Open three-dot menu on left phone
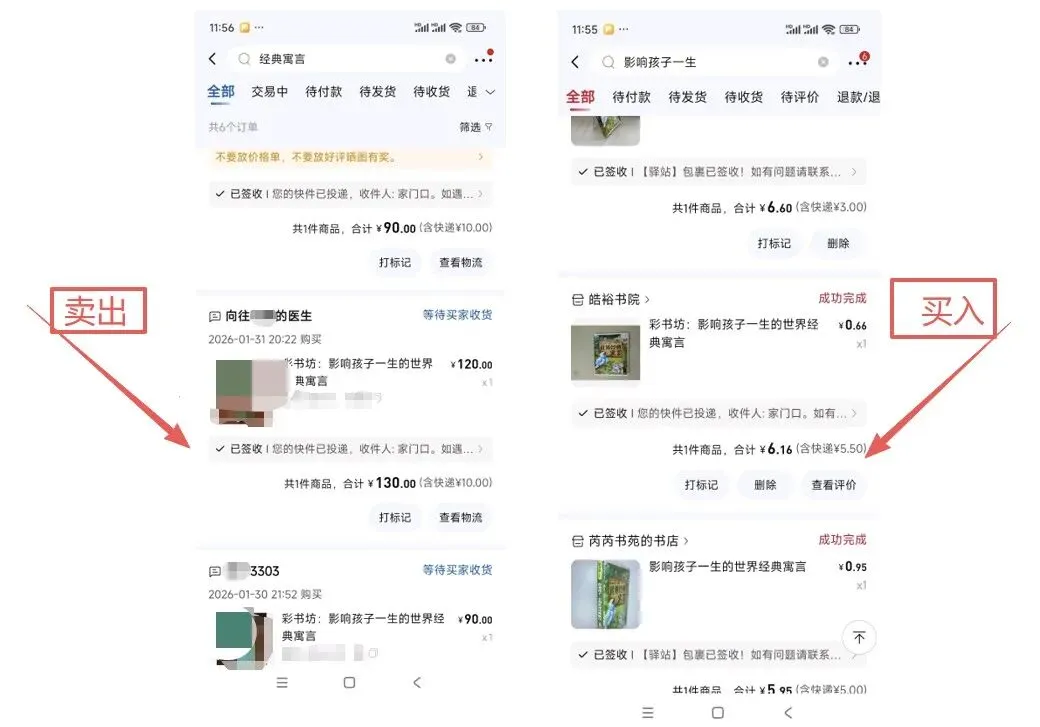Viewport: 1040px width, 727px height. [x=484, y=59]
